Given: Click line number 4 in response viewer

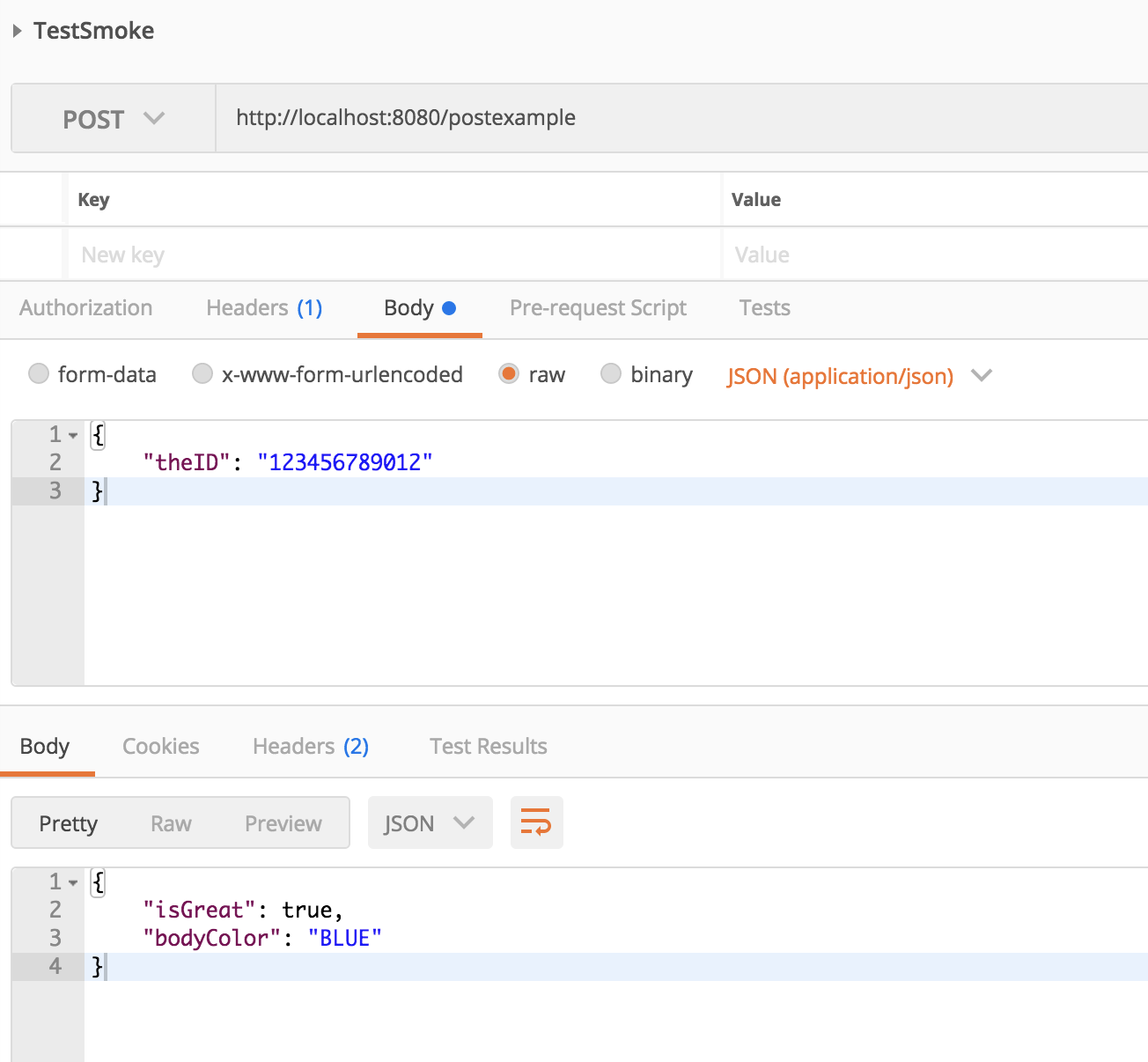Looking at the screenshot, I should pyautogui.click(x=55, y=966).
